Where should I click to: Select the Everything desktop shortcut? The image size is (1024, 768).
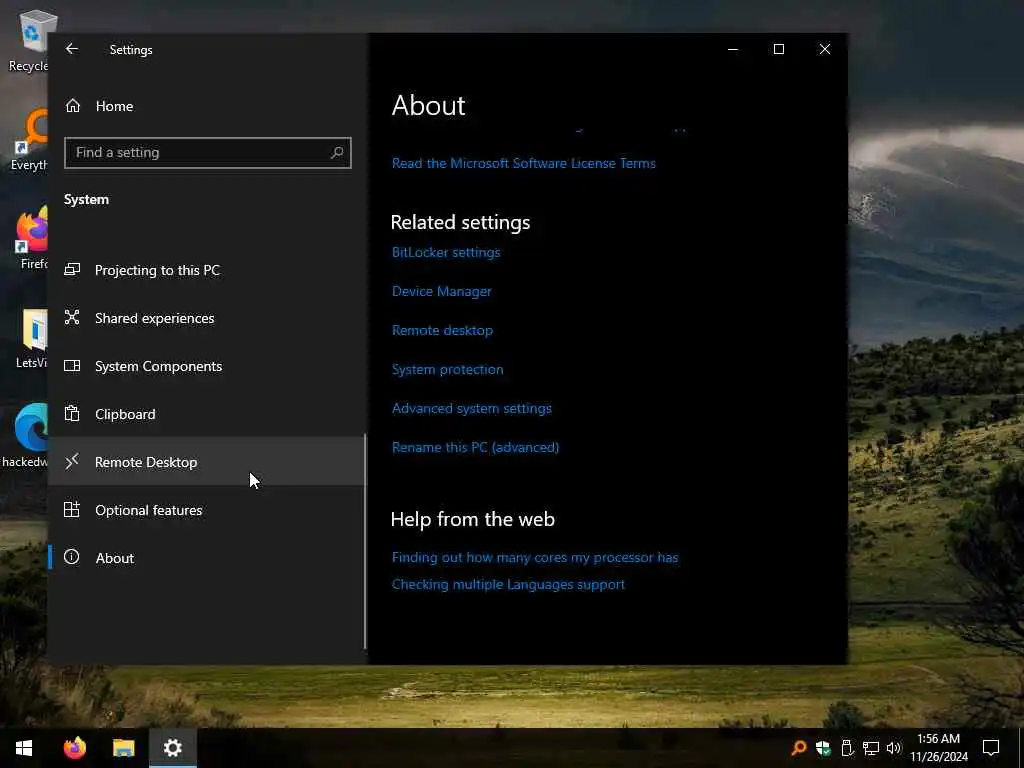(x=27, y=140)
